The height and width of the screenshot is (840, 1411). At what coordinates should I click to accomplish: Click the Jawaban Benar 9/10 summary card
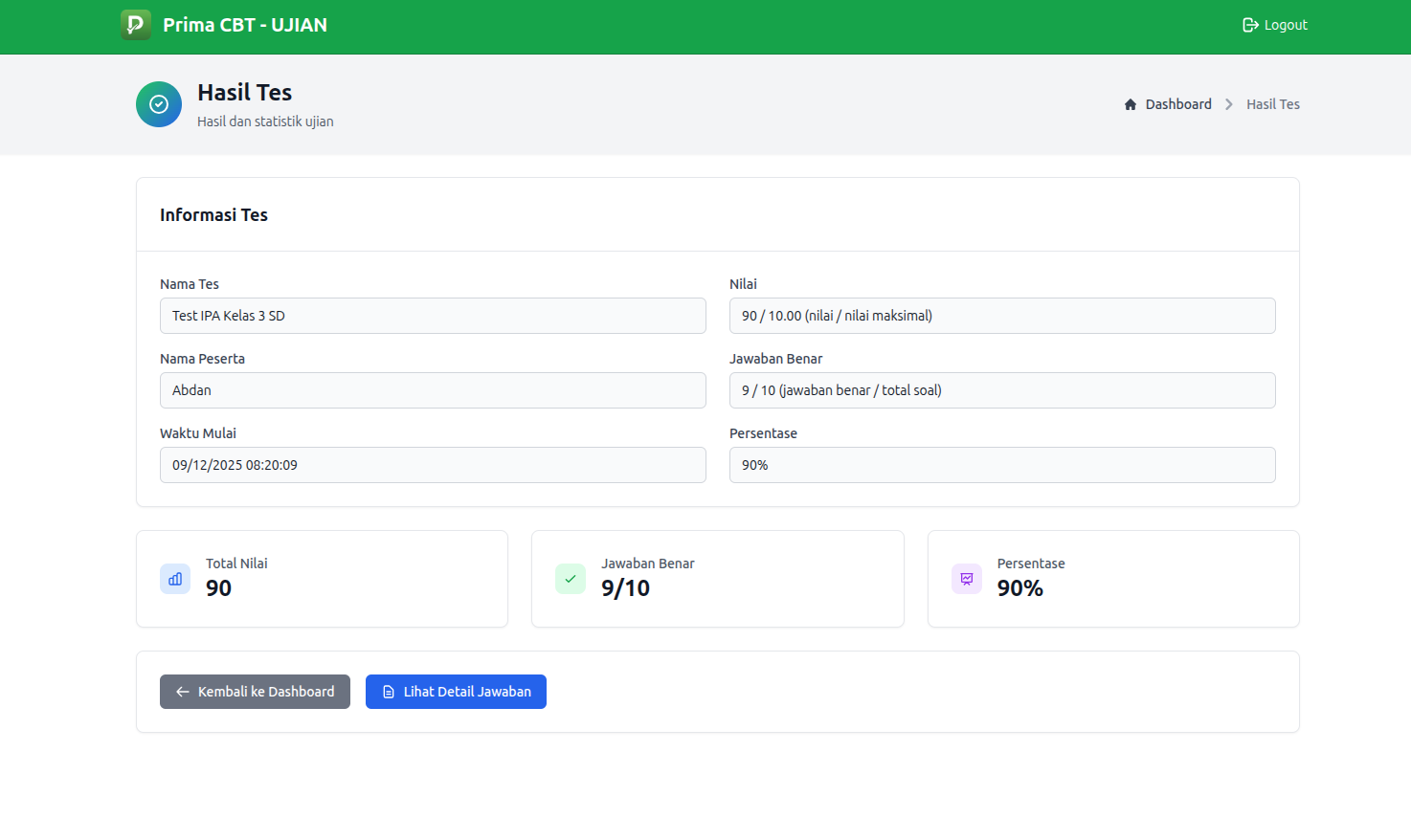pos(717,579)
